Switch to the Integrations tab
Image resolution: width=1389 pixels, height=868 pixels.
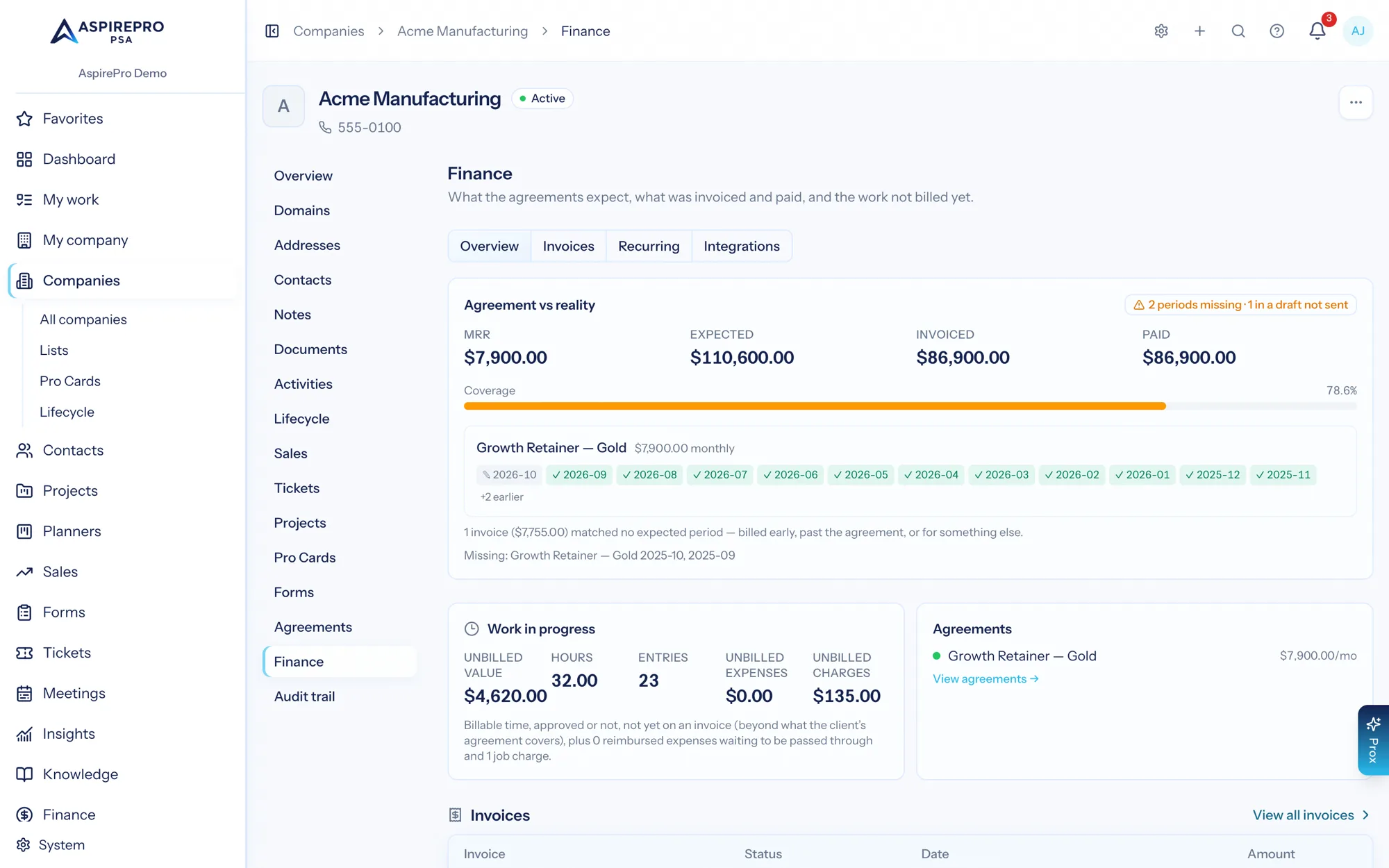coord(741,247)
